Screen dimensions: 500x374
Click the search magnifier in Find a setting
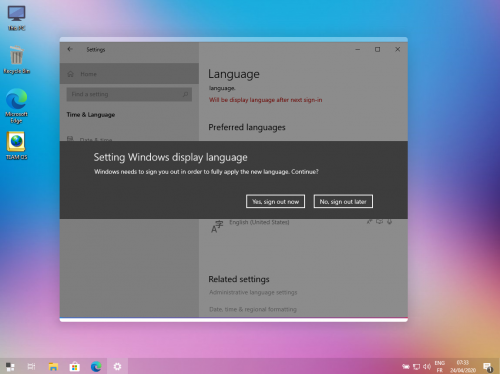pyautogui.click(x=185, y=94)
